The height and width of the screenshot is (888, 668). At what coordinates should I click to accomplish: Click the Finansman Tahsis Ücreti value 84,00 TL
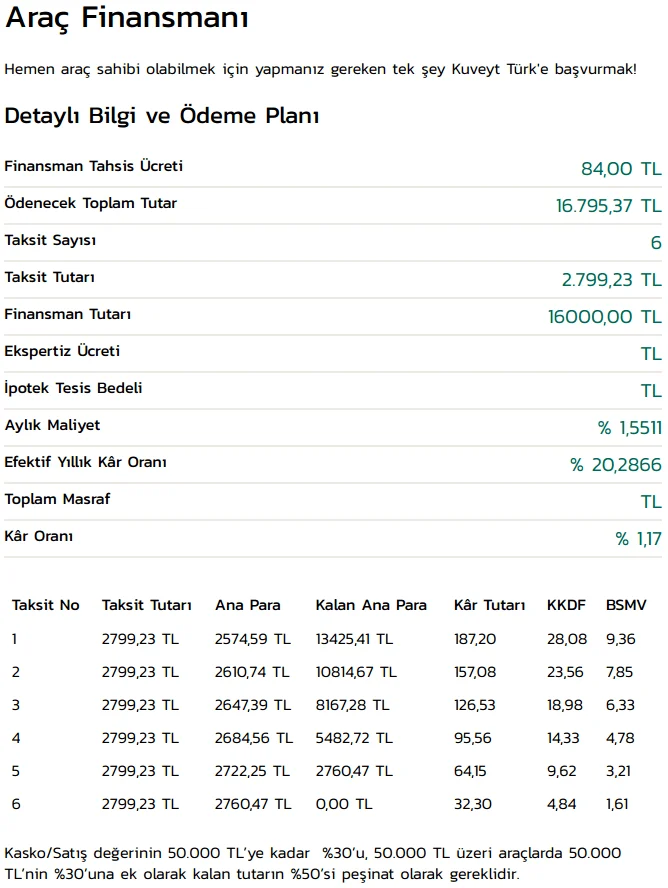(x=621, y=169)
